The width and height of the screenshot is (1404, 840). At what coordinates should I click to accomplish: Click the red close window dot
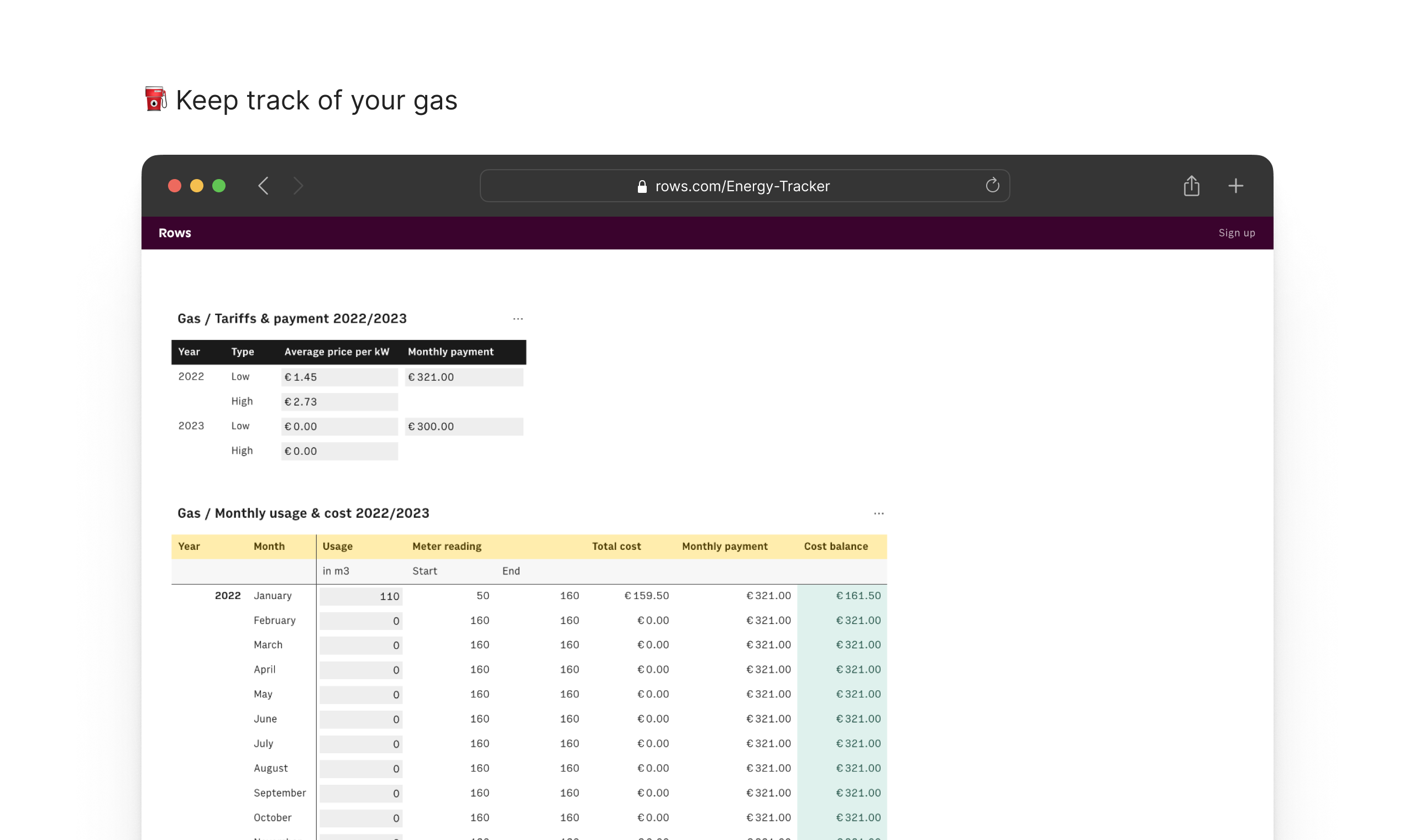coord(174,186)
